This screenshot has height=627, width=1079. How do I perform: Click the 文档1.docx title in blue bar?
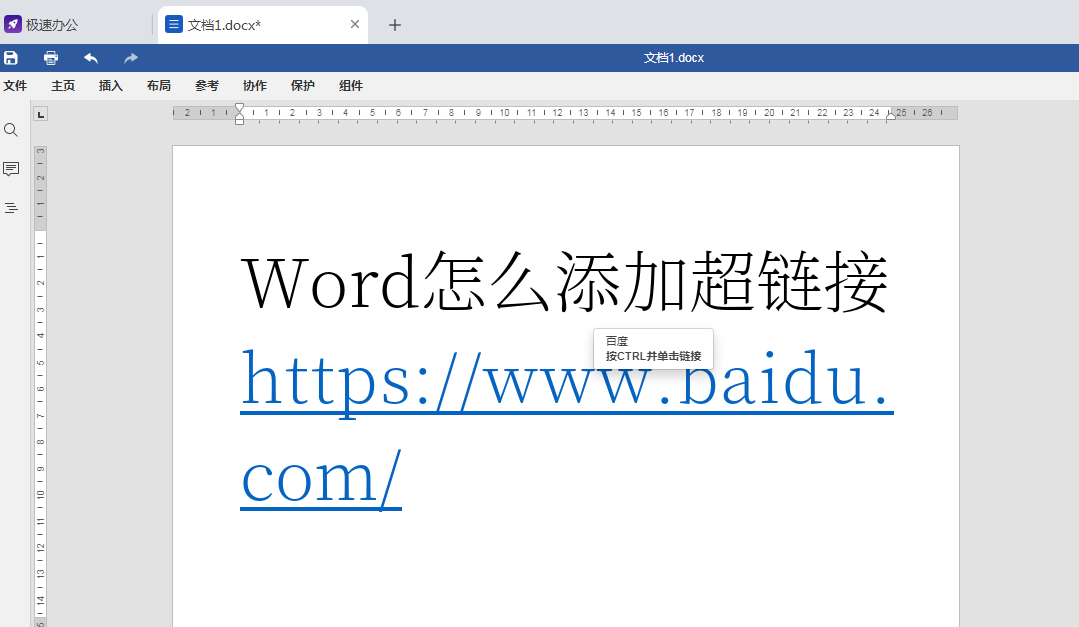(674, 58)
